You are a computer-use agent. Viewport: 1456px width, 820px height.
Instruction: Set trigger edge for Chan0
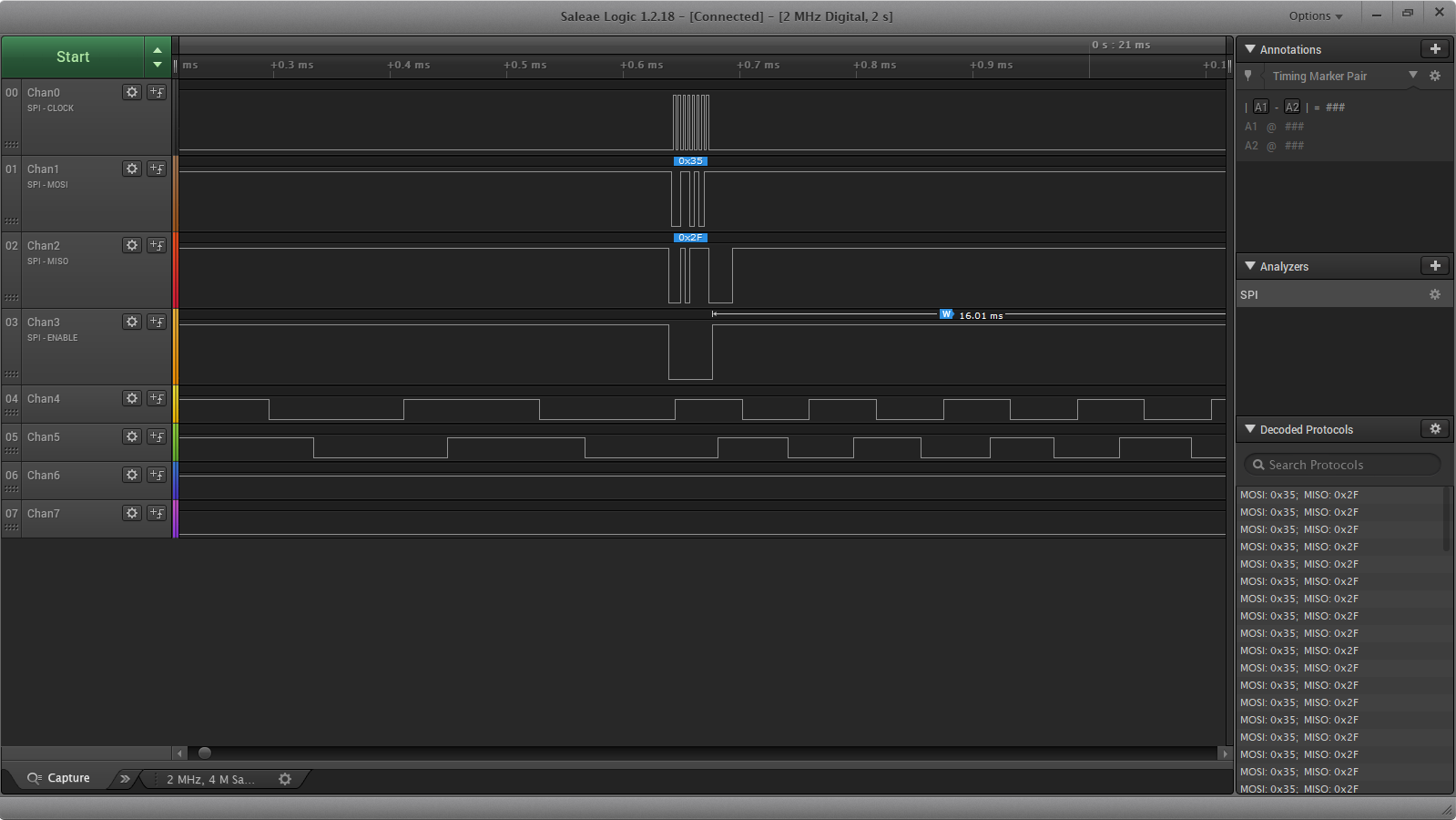157,92
